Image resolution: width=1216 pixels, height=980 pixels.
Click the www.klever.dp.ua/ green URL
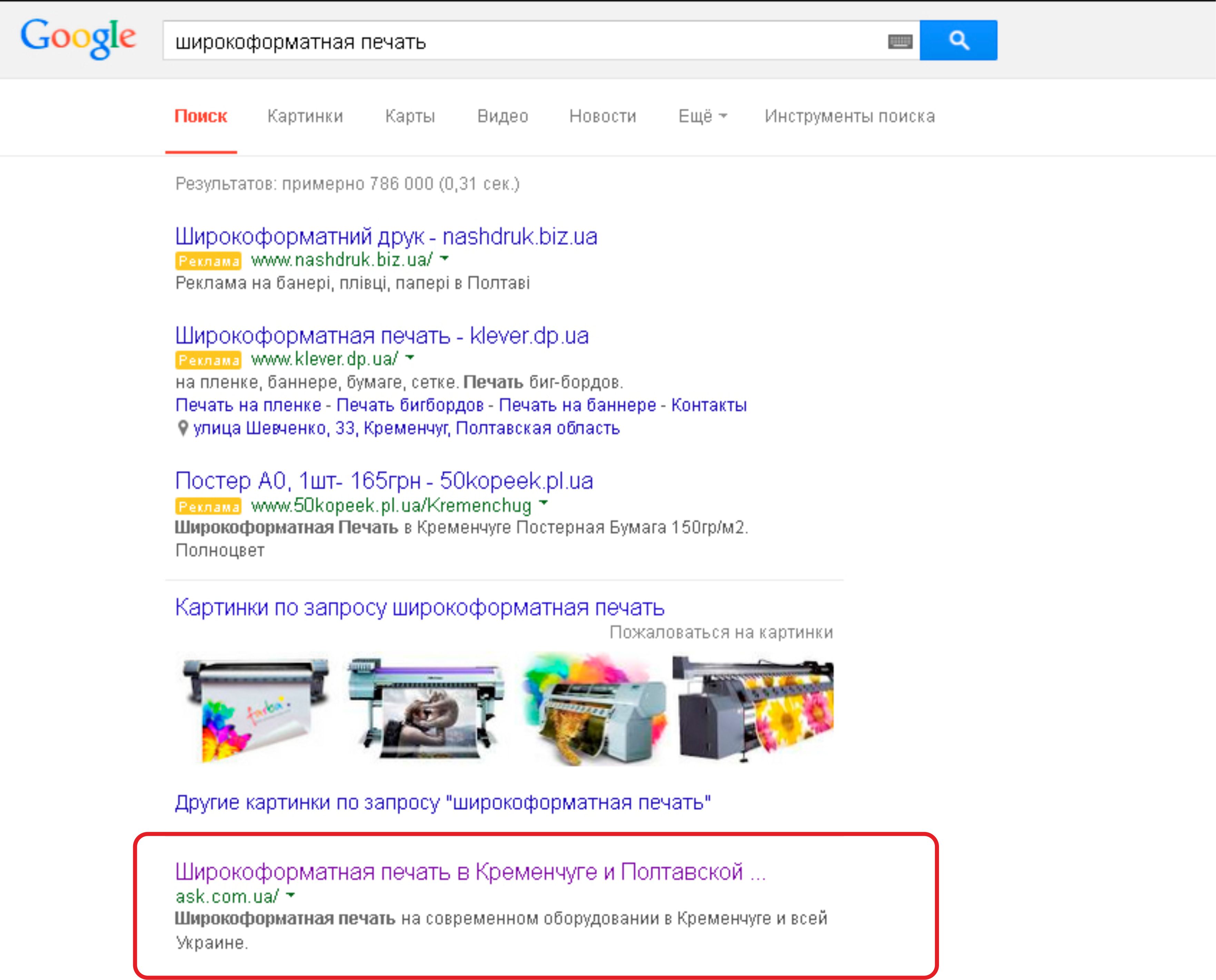pyautogui.click(x=325, y=359)
